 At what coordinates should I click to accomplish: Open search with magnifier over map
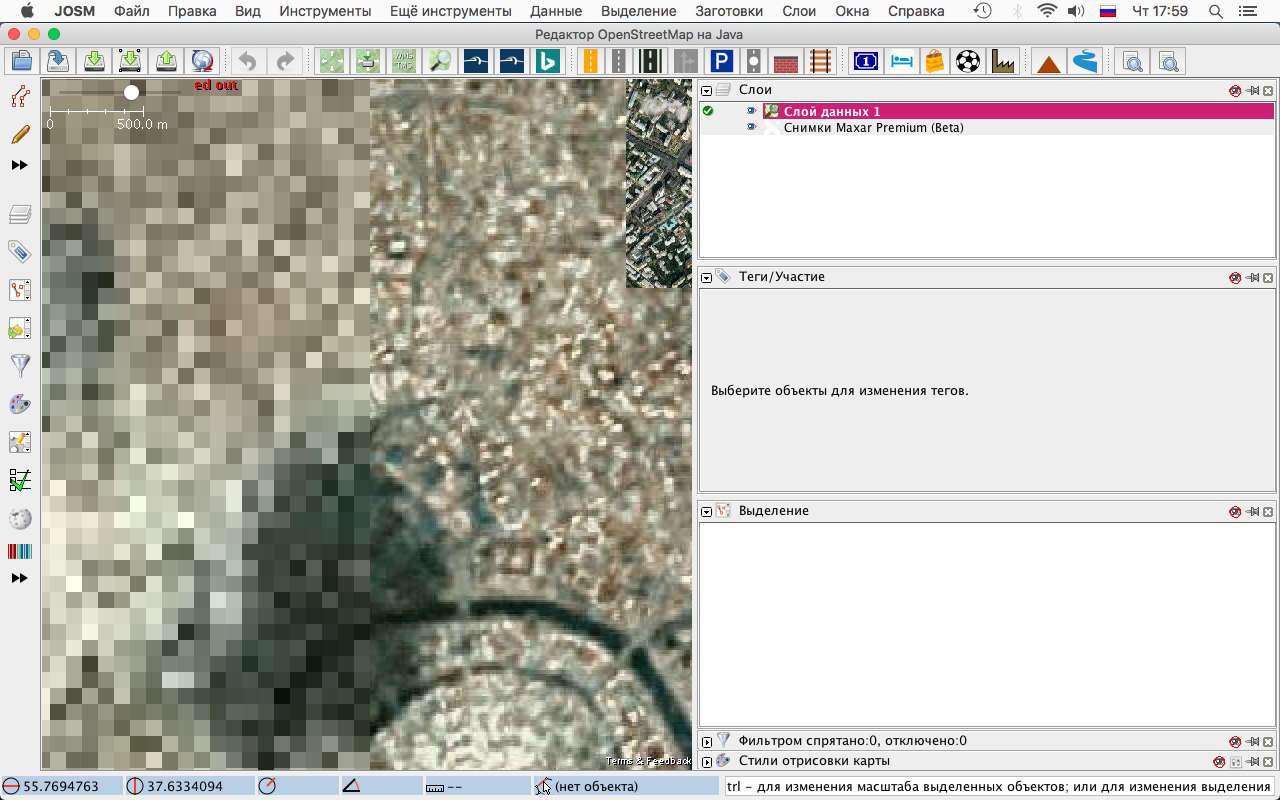pos(440,61)
